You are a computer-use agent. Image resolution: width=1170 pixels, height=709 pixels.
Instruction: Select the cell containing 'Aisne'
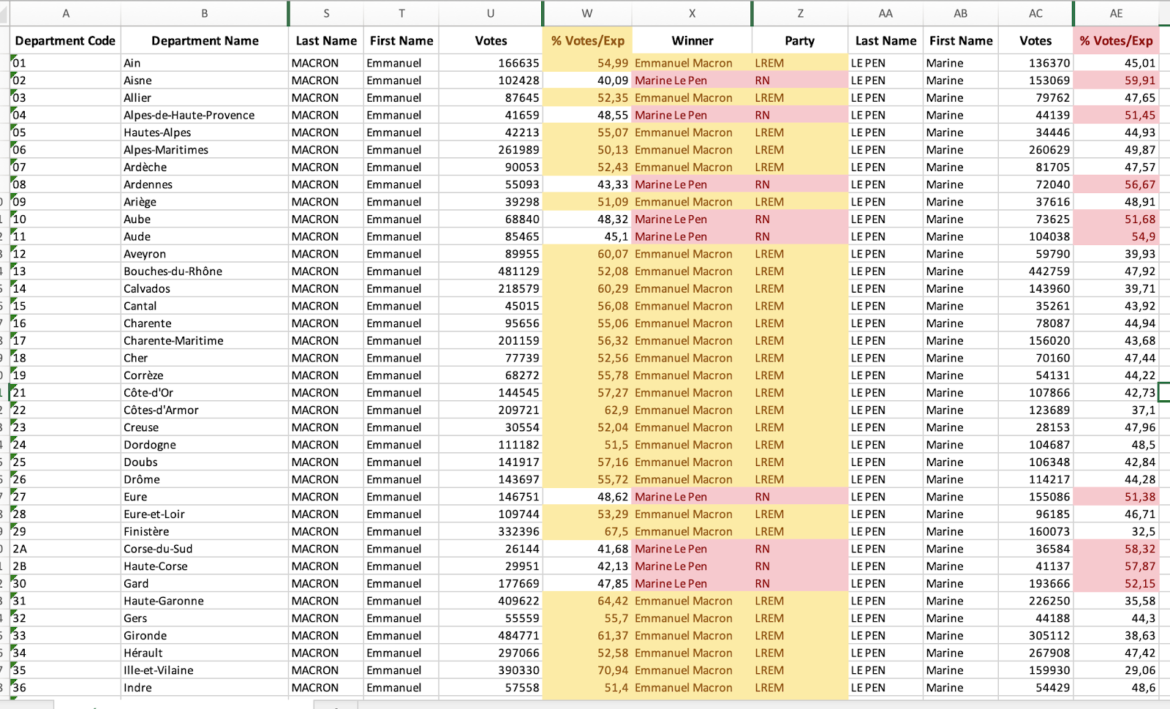(x=204, y=80)
